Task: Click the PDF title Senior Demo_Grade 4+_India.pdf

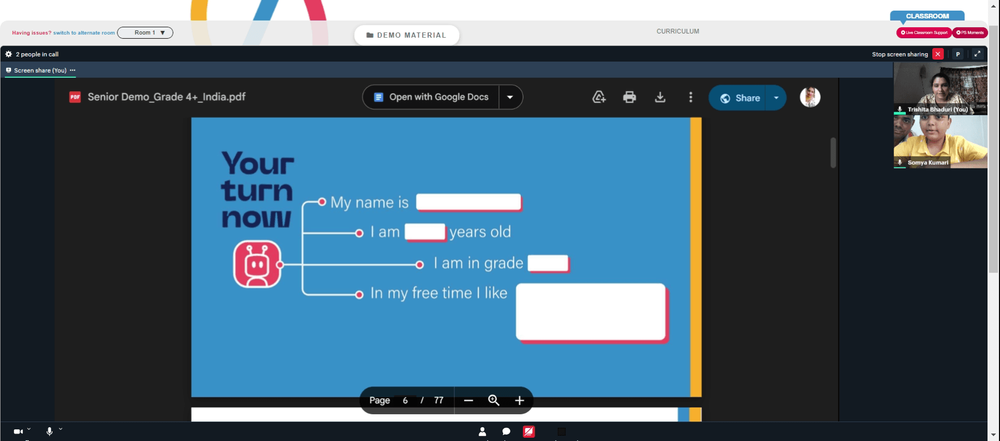Action: coord(166,97)
